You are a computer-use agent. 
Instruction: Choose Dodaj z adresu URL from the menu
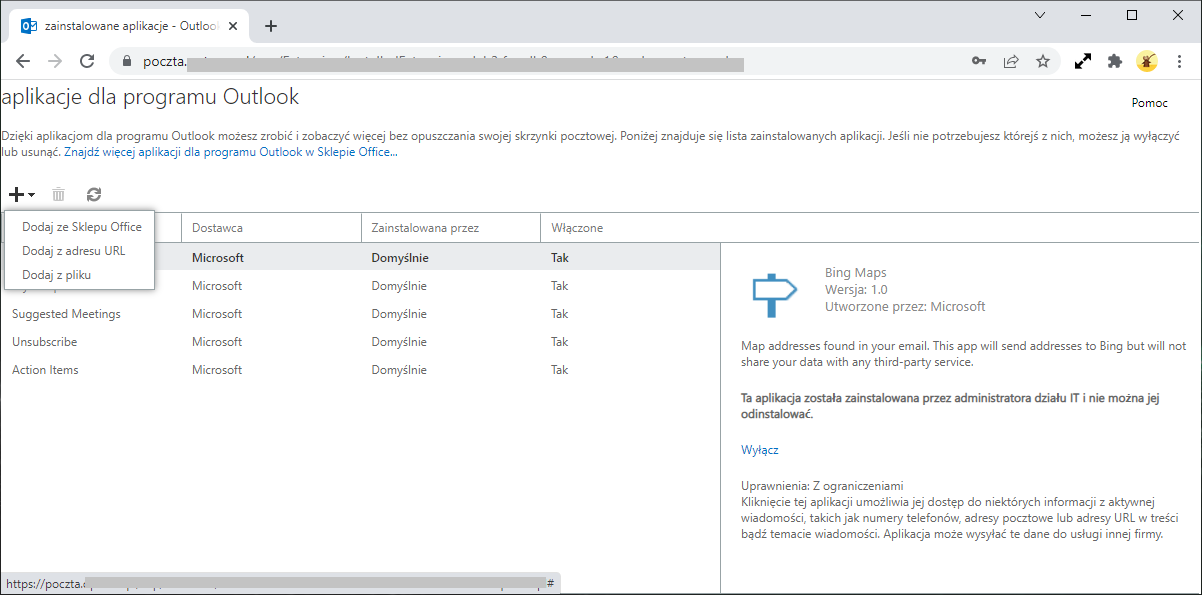coord(75,251)
